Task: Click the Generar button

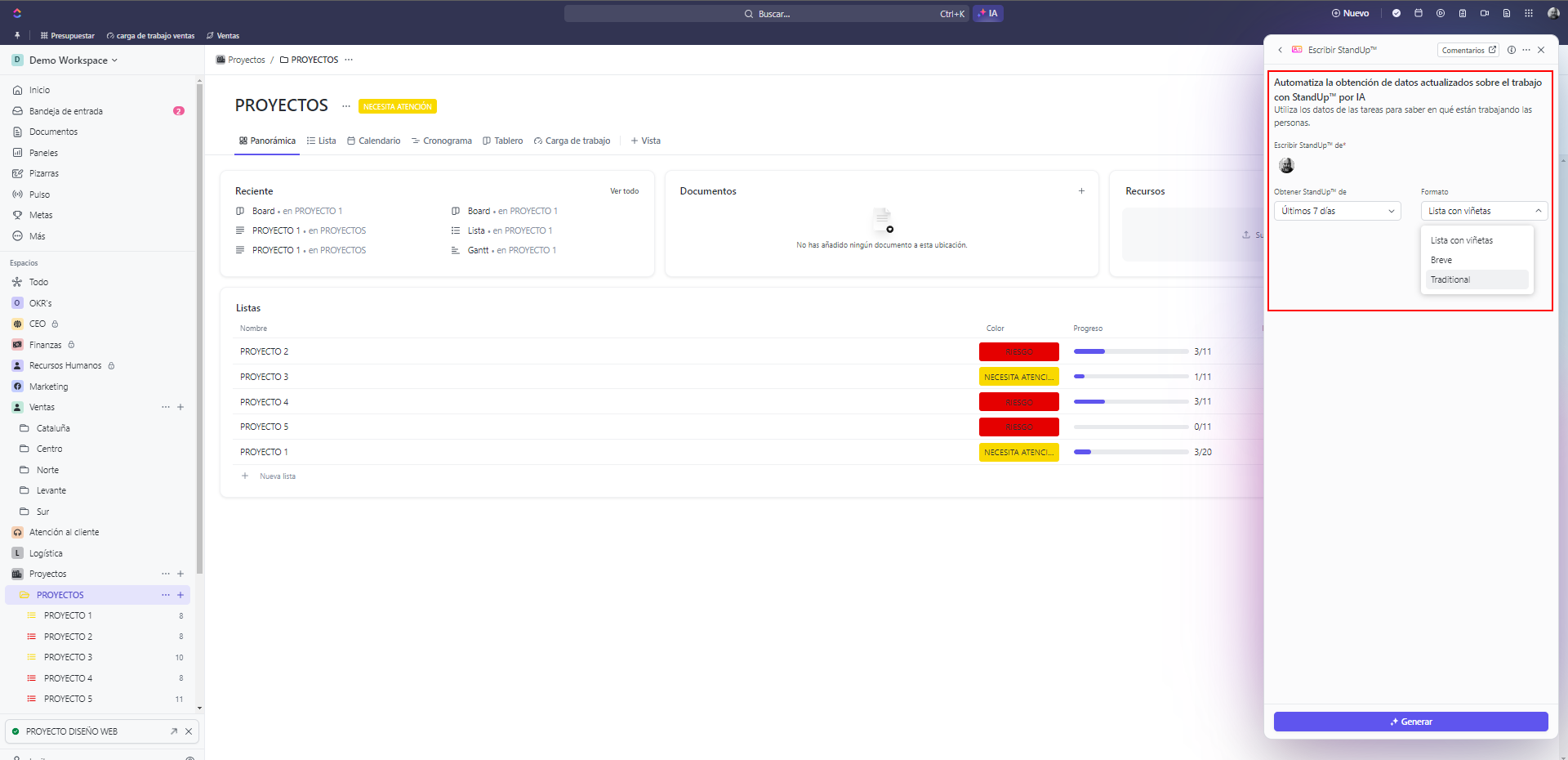Action: click(x=1410, y=722)
